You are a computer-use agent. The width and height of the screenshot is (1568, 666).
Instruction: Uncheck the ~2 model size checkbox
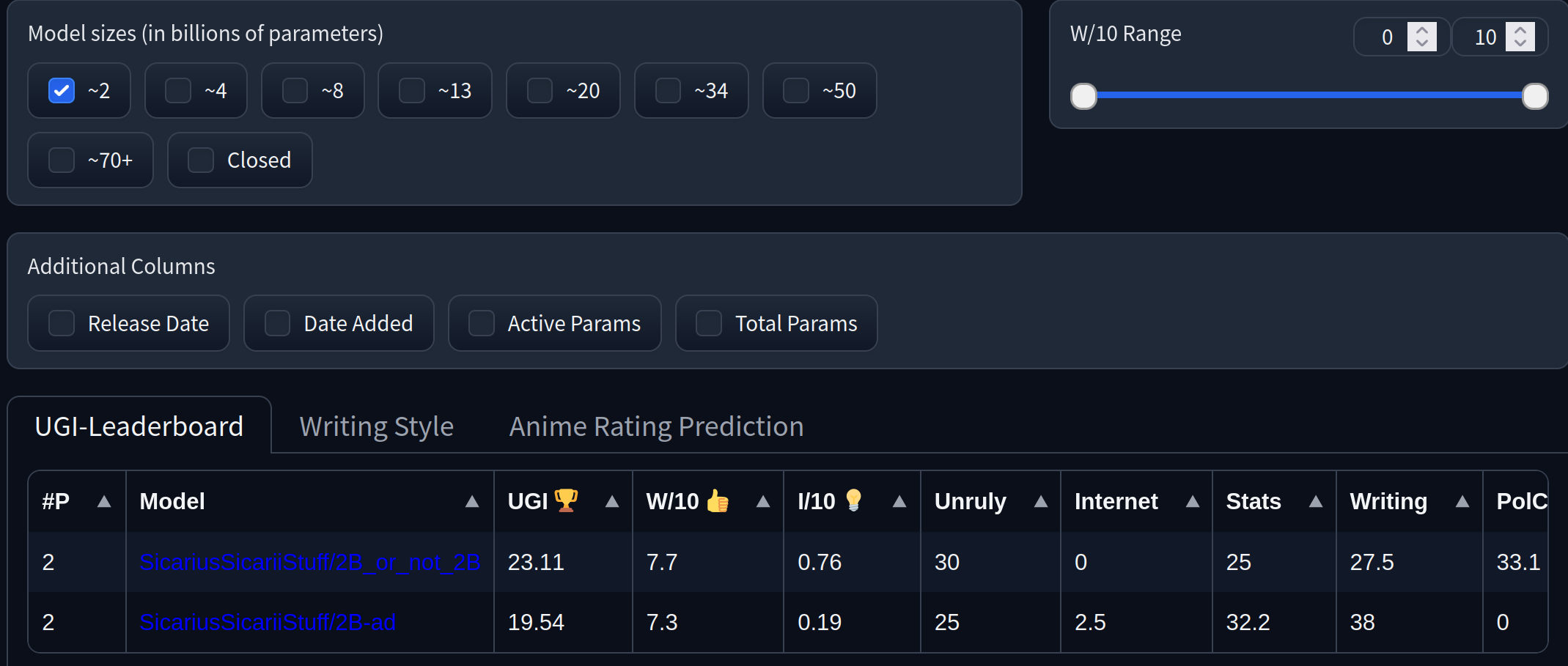(62, 91)
